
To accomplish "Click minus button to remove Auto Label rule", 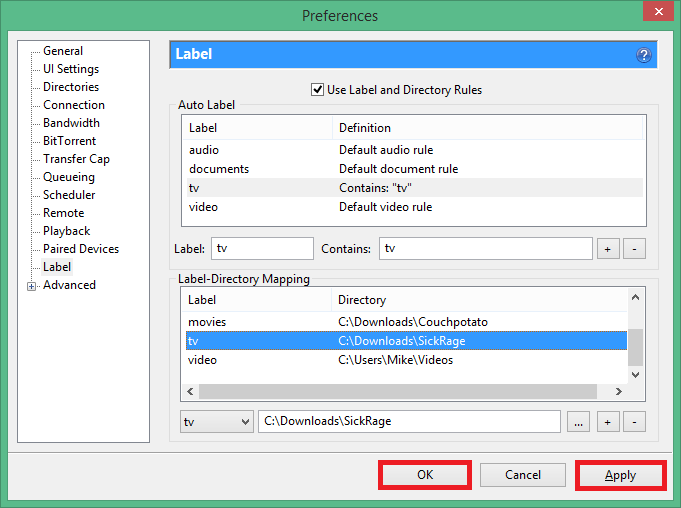I will (636, 249).
